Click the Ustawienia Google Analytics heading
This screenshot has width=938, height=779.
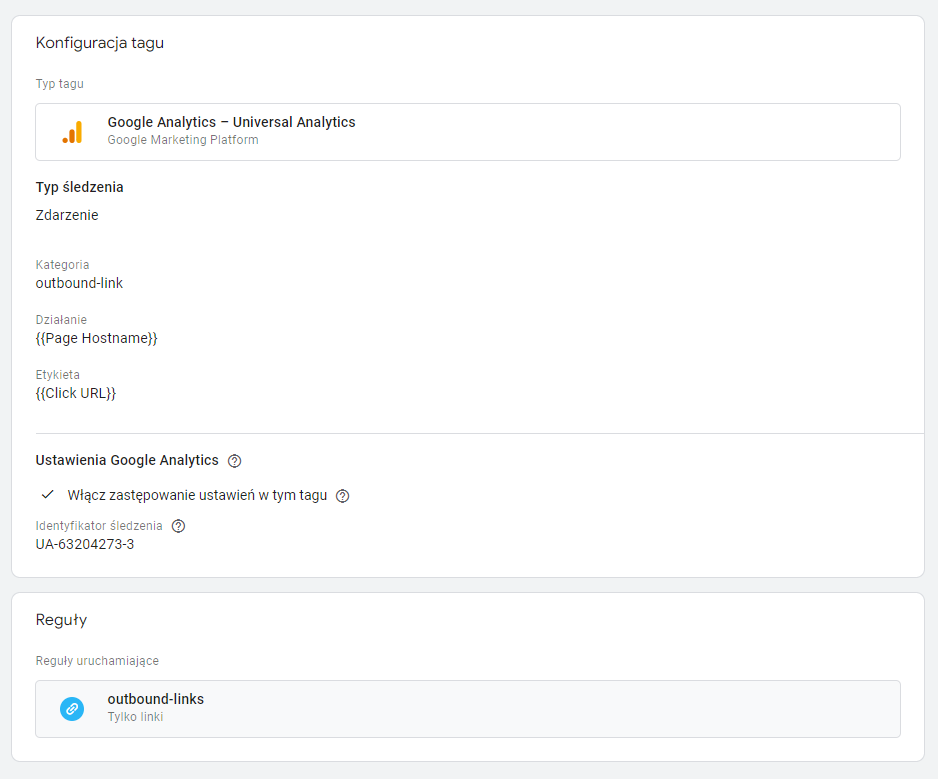[x=127, y=461]
